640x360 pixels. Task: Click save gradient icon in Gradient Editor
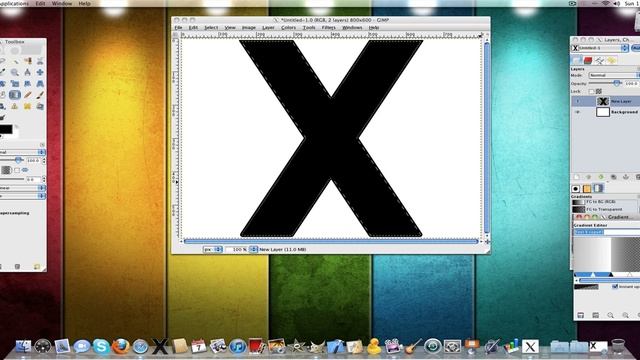pyautogui.click(x=580, y=315)
